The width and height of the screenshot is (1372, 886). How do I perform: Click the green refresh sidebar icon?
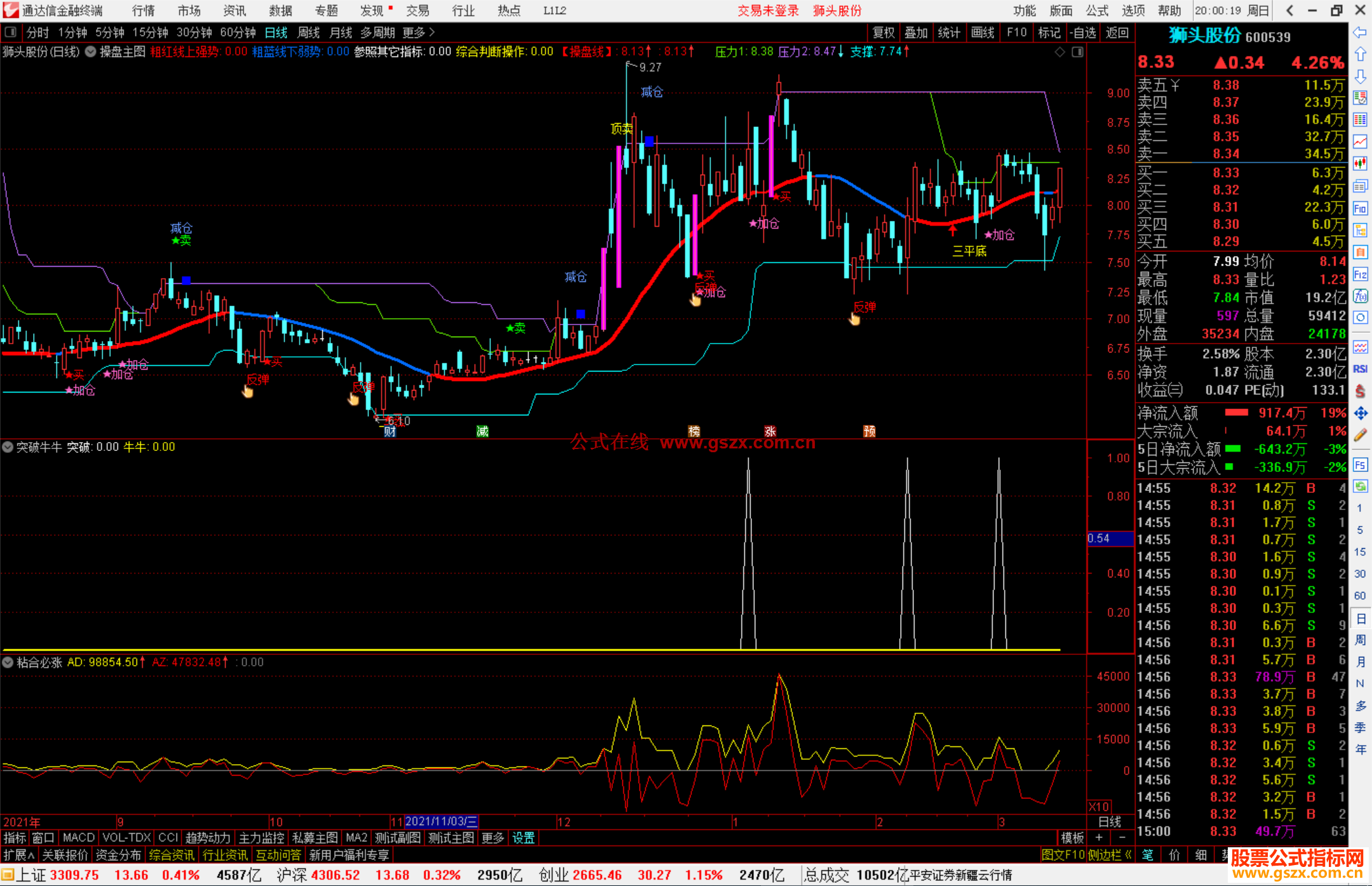(1360, 487)
